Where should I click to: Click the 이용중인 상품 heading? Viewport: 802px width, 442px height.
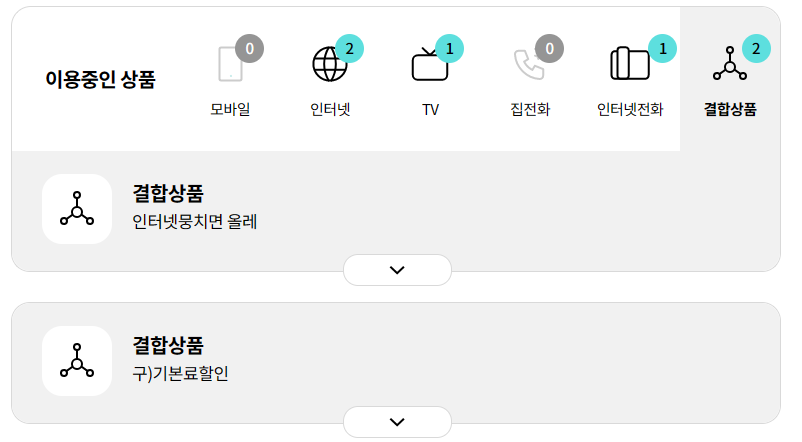[100, 80]
